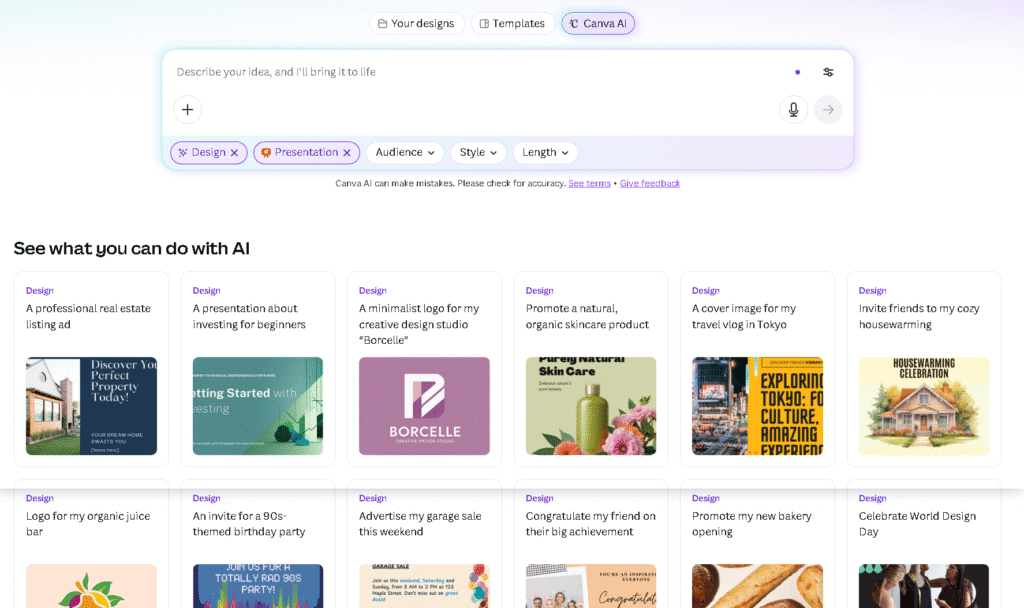1024x608 pixels.
Task: Toggle the Presentation type chip
Action: [x=300, y=153]
